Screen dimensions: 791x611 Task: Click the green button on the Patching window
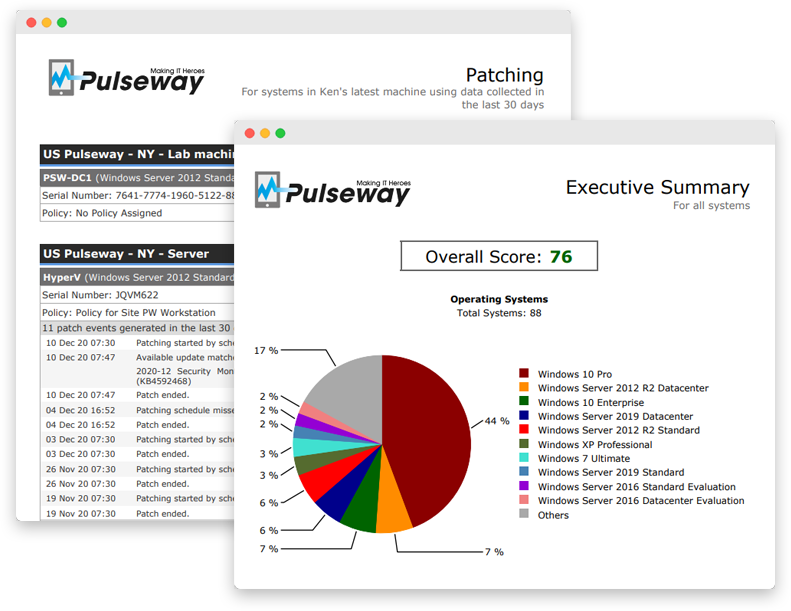[x=63, y=22]
